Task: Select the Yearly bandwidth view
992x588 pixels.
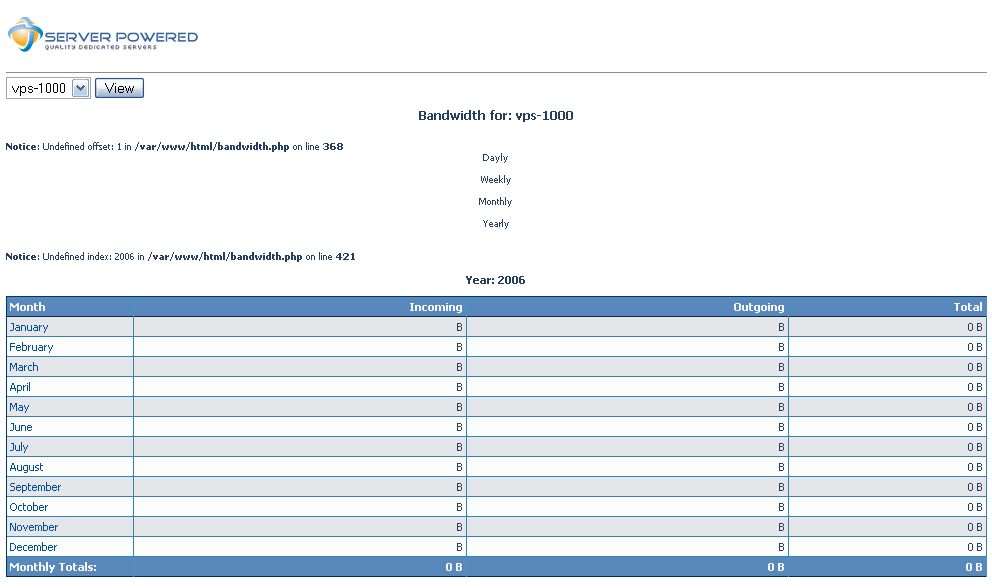Action: click(x=495, y=224)
